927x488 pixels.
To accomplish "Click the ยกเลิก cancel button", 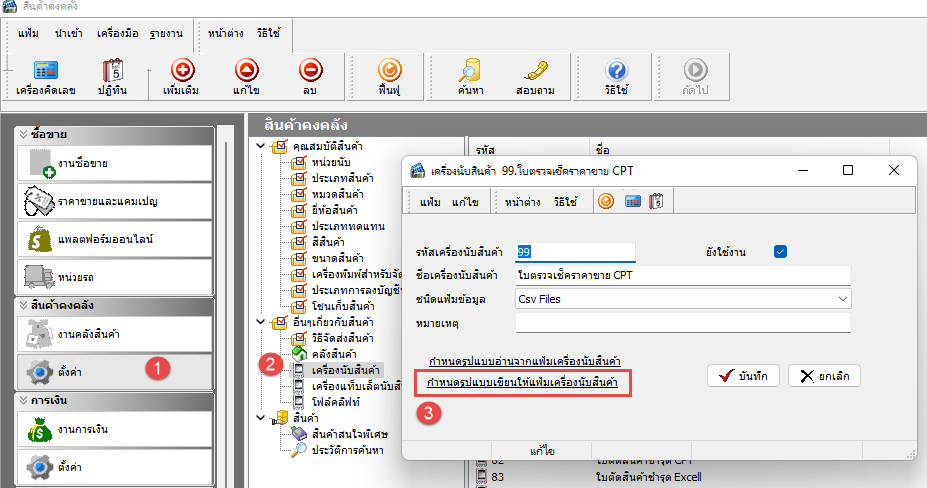I will [824, 375].
